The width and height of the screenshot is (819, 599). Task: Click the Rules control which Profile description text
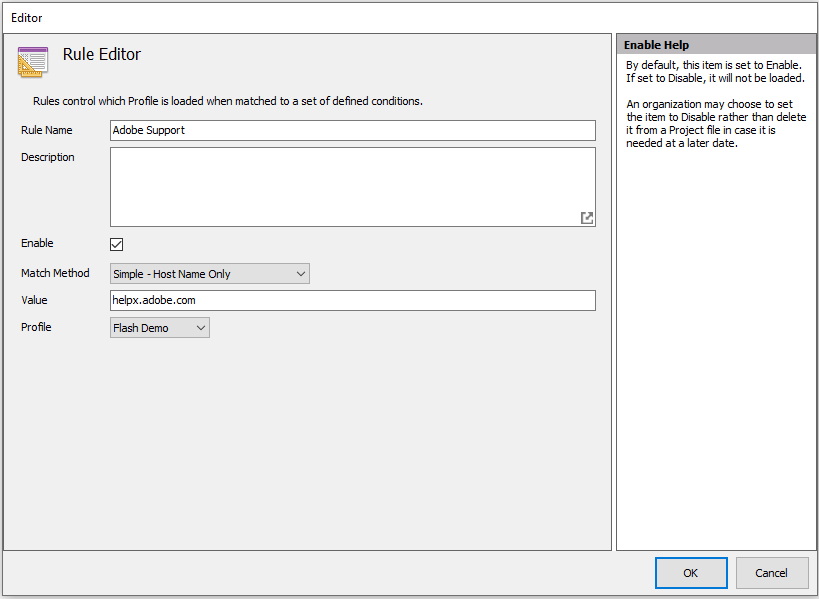coord(228,101)
